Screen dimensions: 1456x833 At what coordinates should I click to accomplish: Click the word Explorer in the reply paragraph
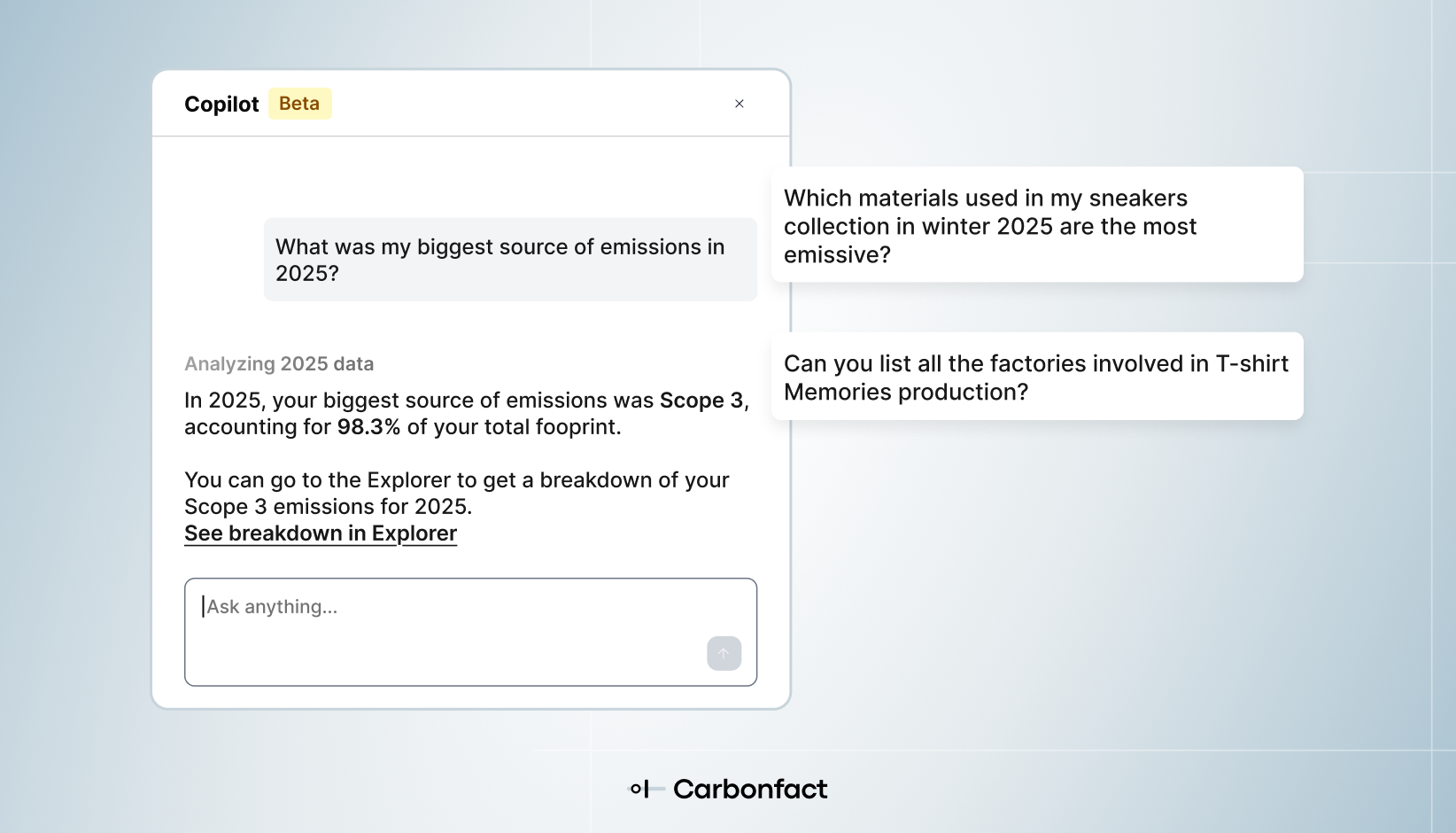(409, 480)
